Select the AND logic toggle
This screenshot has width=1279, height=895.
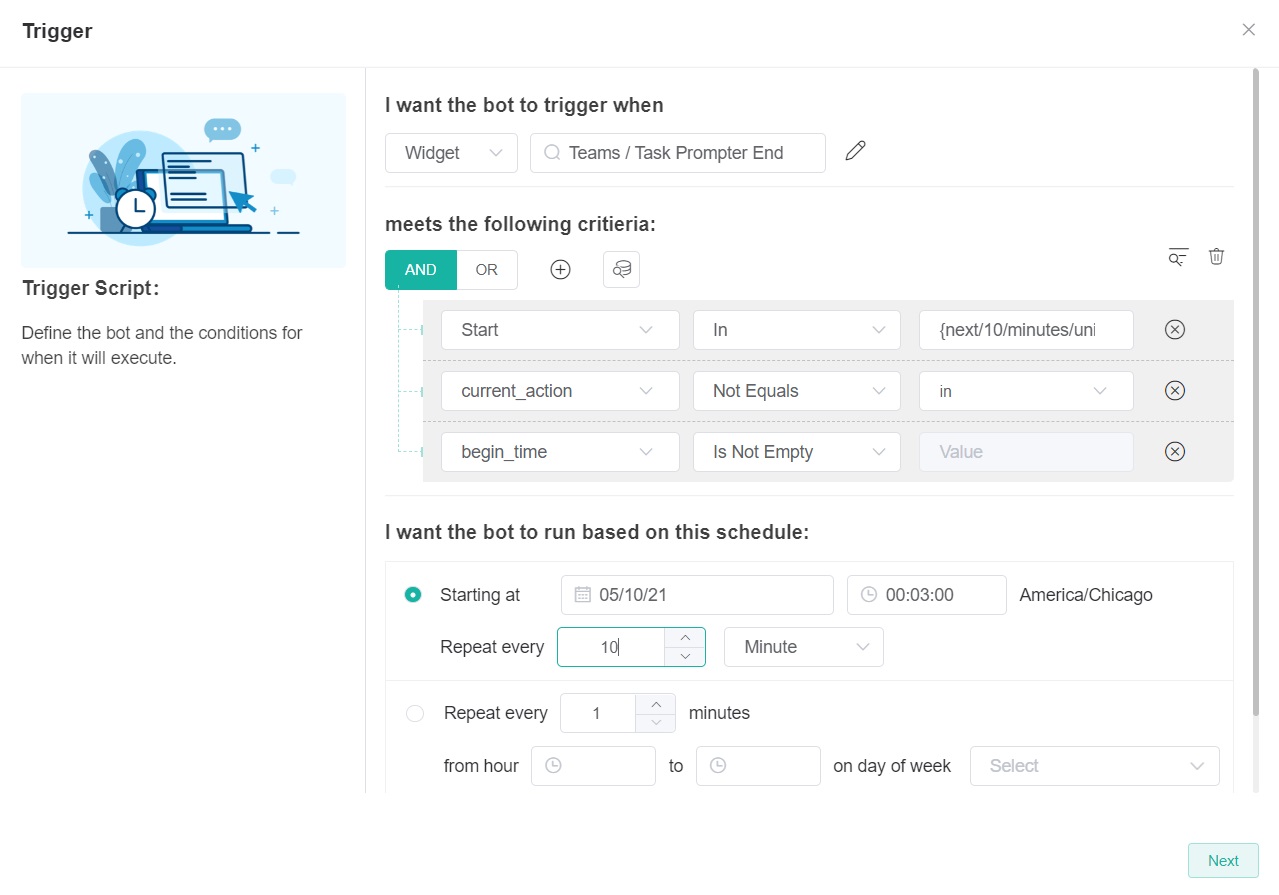(x=421, y=270)
